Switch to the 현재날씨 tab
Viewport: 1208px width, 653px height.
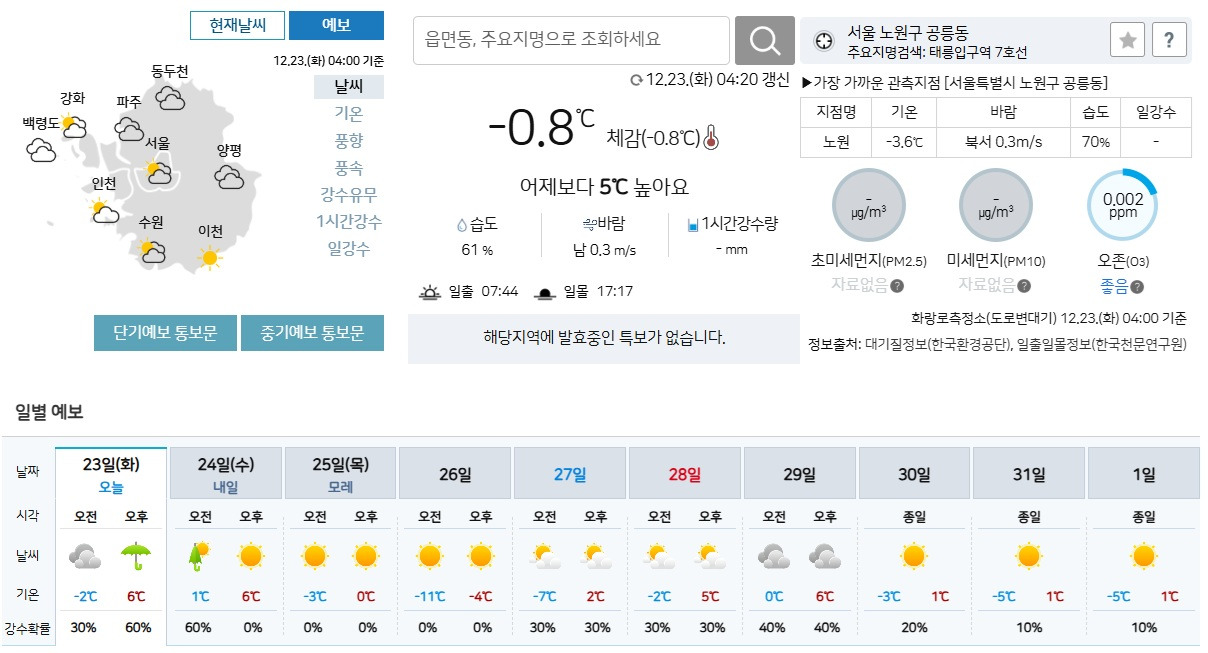[x=237, y=25]
